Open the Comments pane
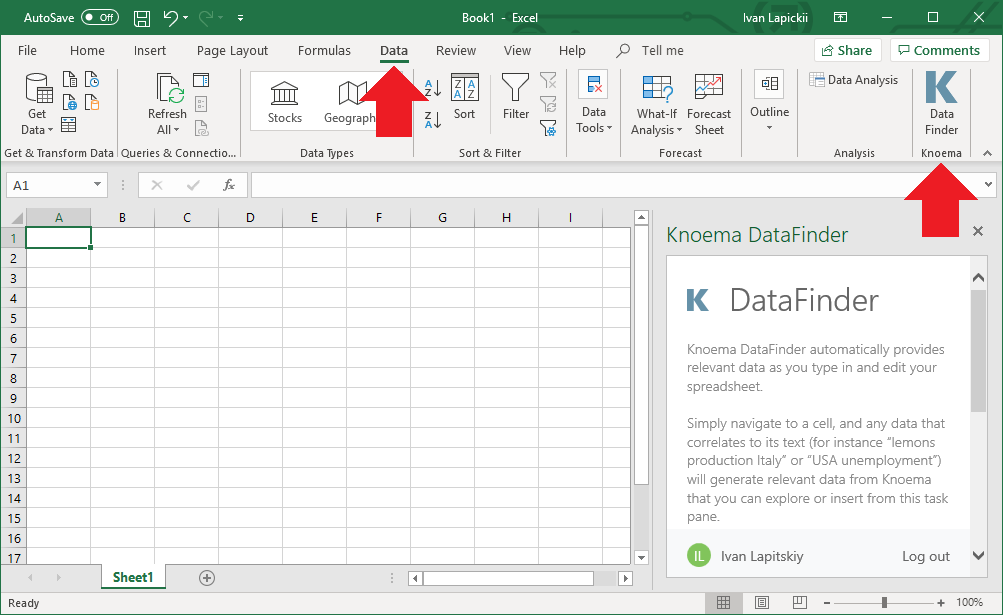This screenshot has width=1003, height=615. [940, 51]
